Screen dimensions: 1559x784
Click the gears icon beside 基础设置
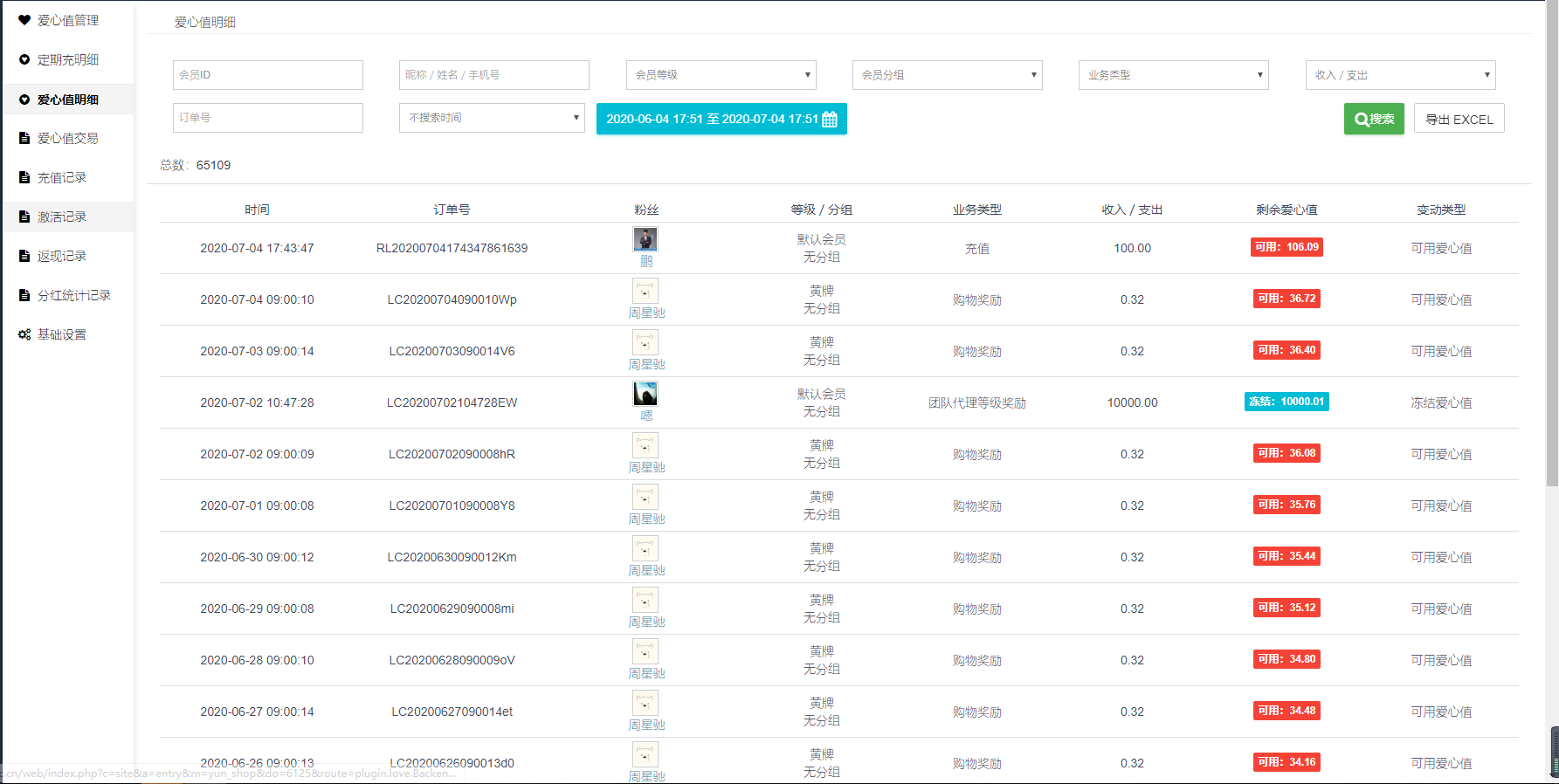pos(24,334)
